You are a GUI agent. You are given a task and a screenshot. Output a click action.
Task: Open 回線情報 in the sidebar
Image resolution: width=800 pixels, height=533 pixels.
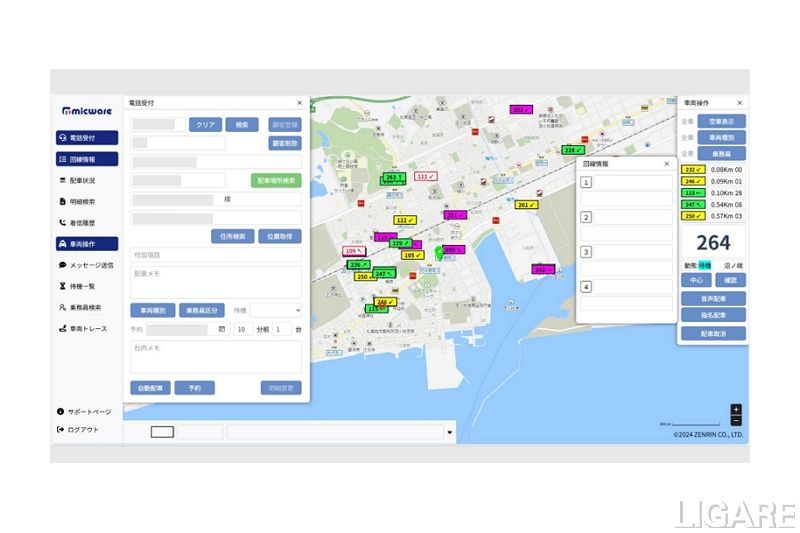[87, 159]
